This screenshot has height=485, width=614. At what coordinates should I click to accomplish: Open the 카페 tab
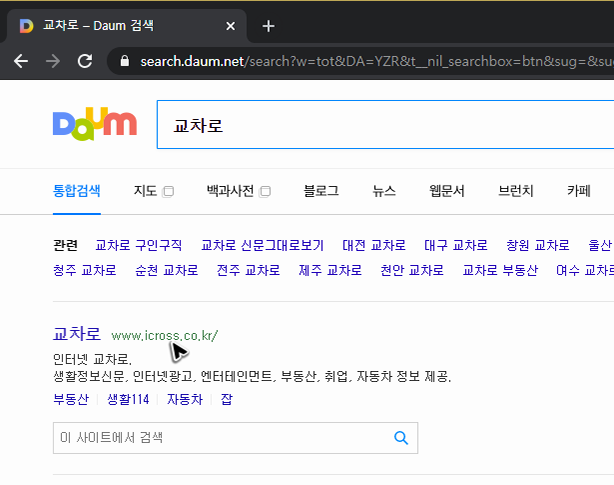point(579,191)
